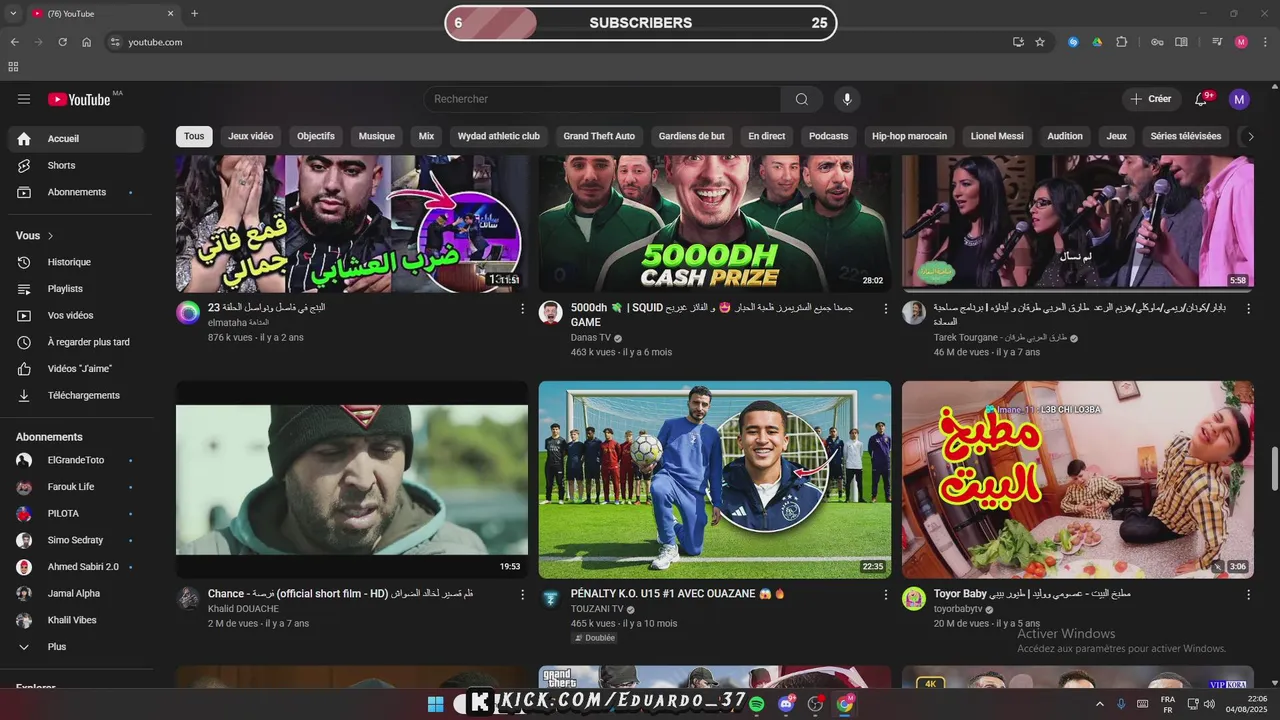The image size is (1280, 720).
Task: Select the Wydad athletic club chip
Action: (499, 136)
